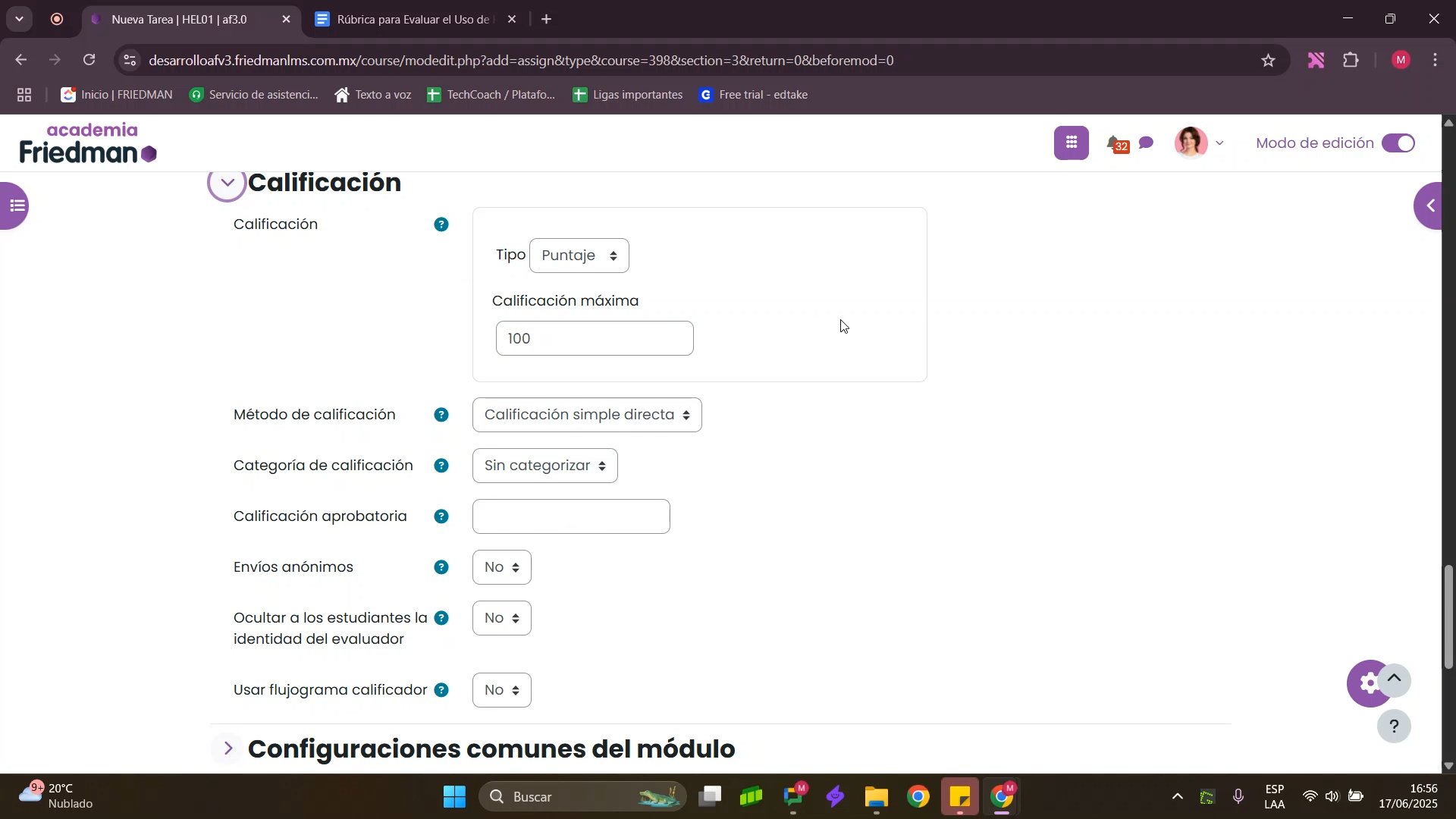Open the messages chat bubble icon

[1147, 143]
